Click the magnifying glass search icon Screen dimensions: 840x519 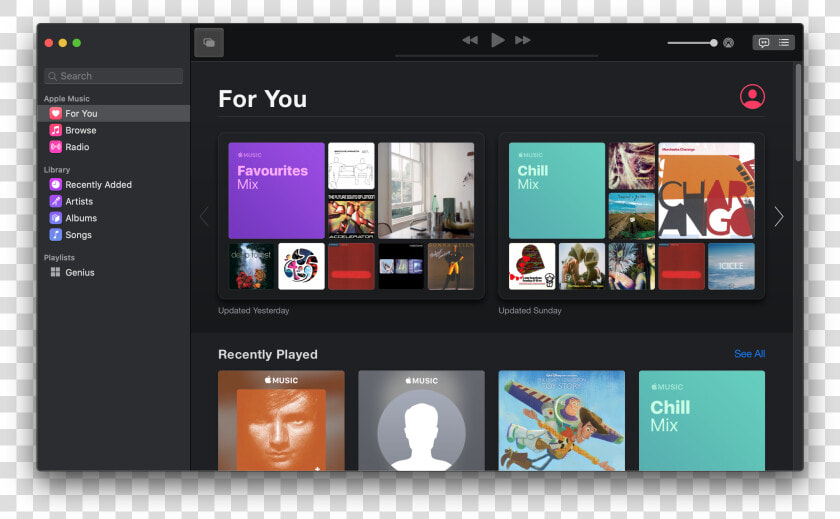52,76
